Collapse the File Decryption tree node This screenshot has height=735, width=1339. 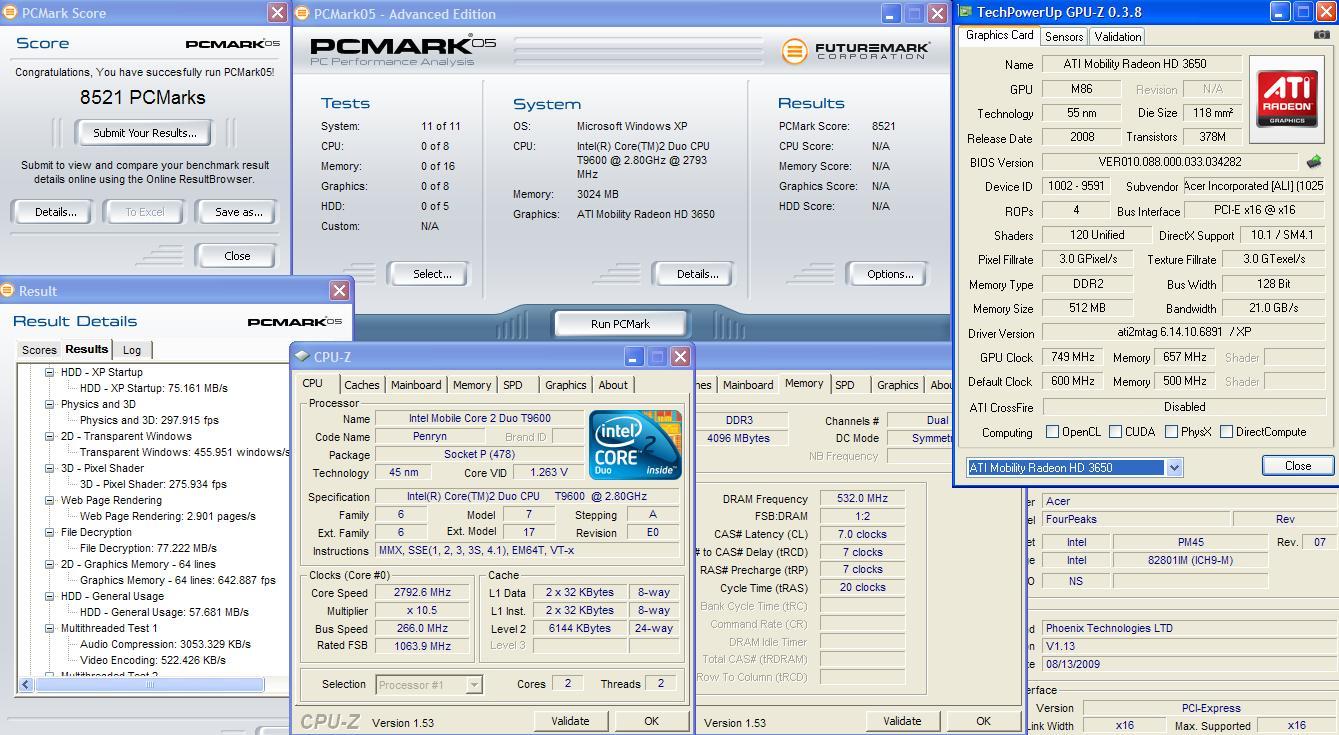pos(49,532)
